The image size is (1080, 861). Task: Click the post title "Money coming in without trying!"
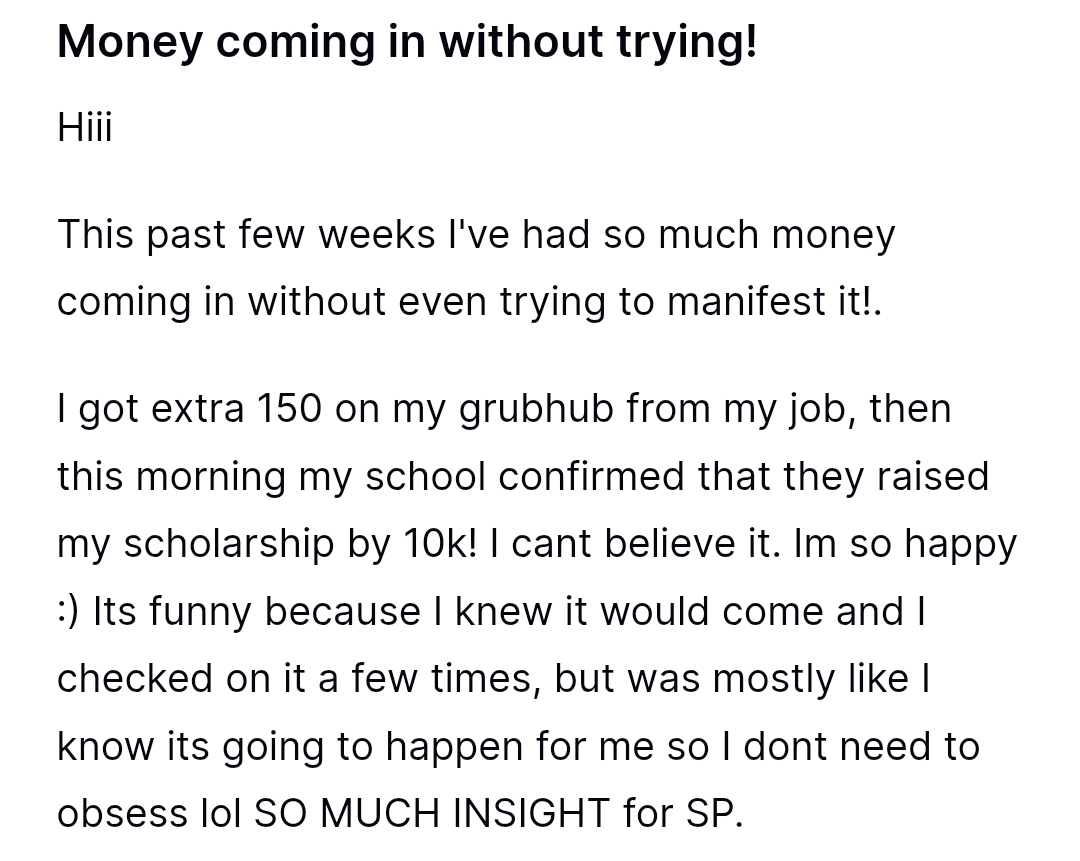407,42
